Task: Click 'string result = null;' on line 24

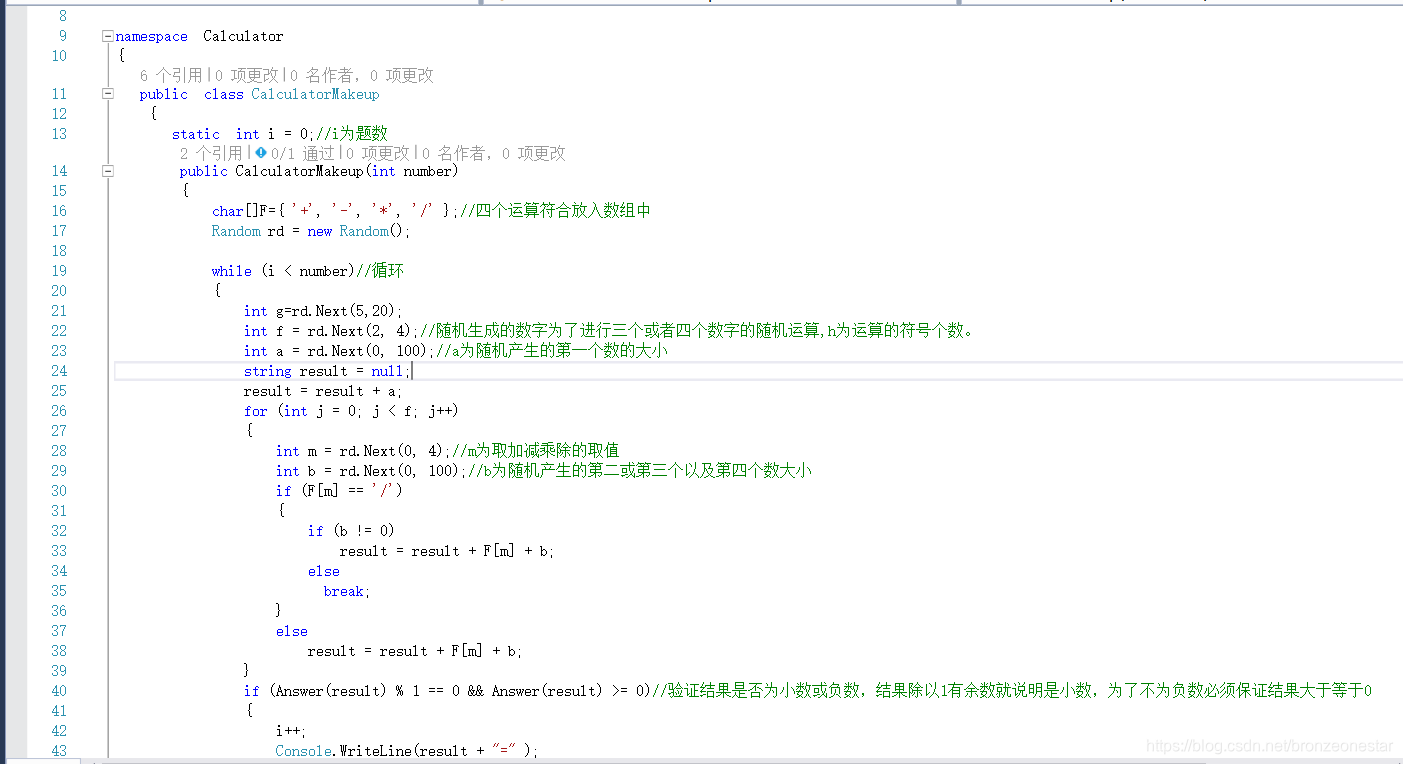Action: click(327, 371)
